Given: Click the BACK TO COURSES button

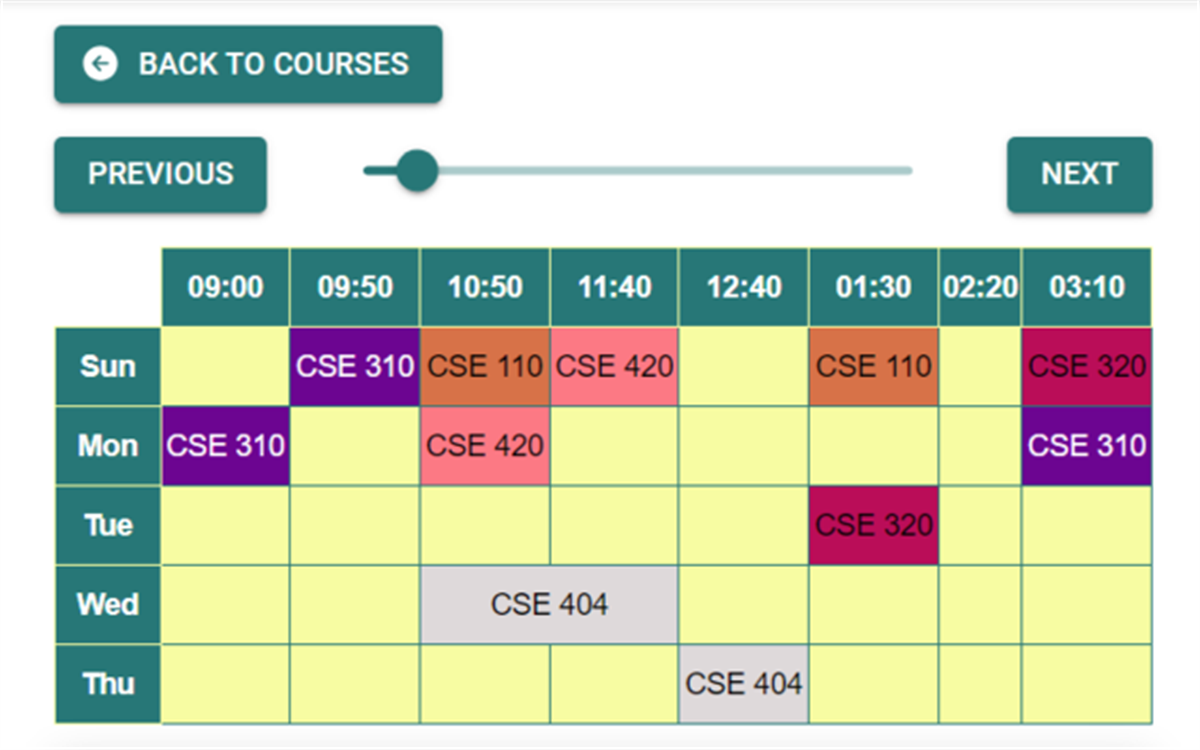Looking at the screenshot, I should tap(248, 64).
